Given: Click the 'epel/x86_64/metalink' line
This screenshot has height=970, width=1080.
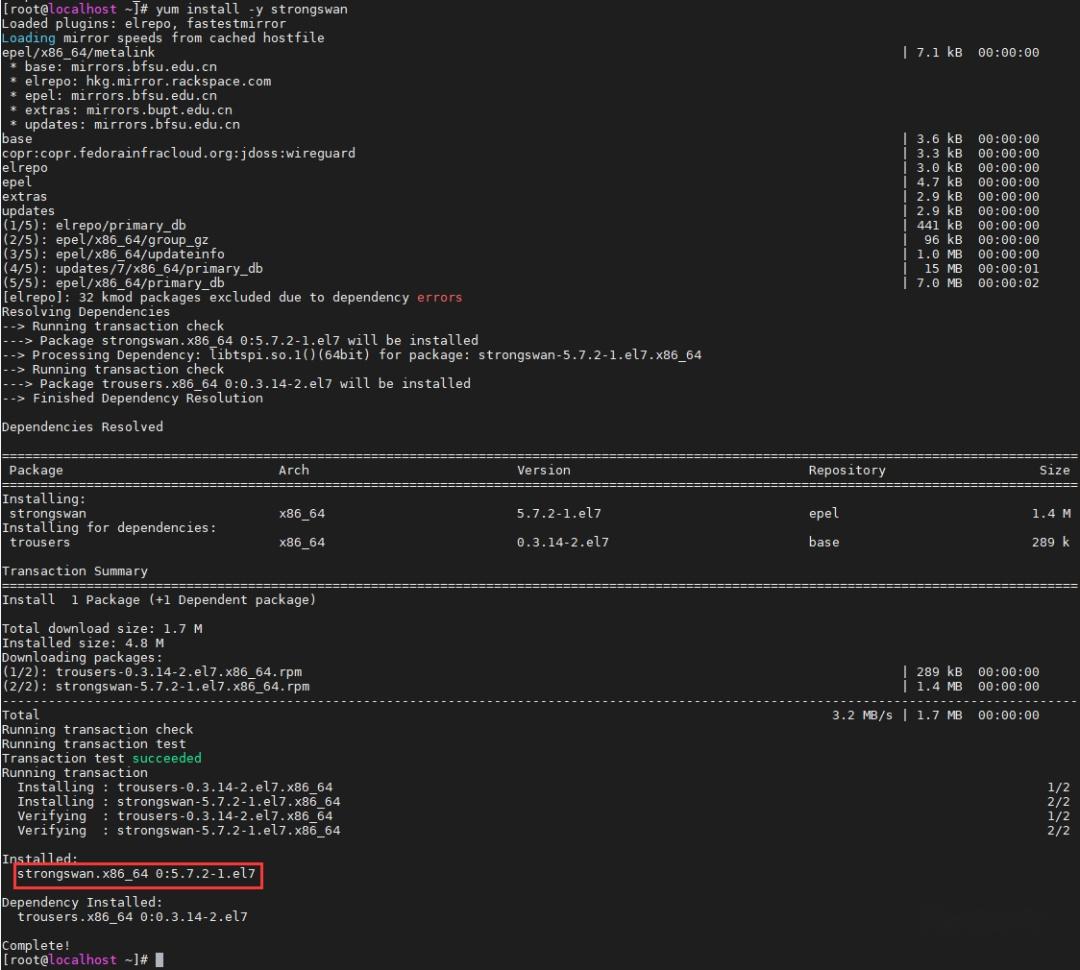Looking at the screenshot, I should (x=78, y=52).
